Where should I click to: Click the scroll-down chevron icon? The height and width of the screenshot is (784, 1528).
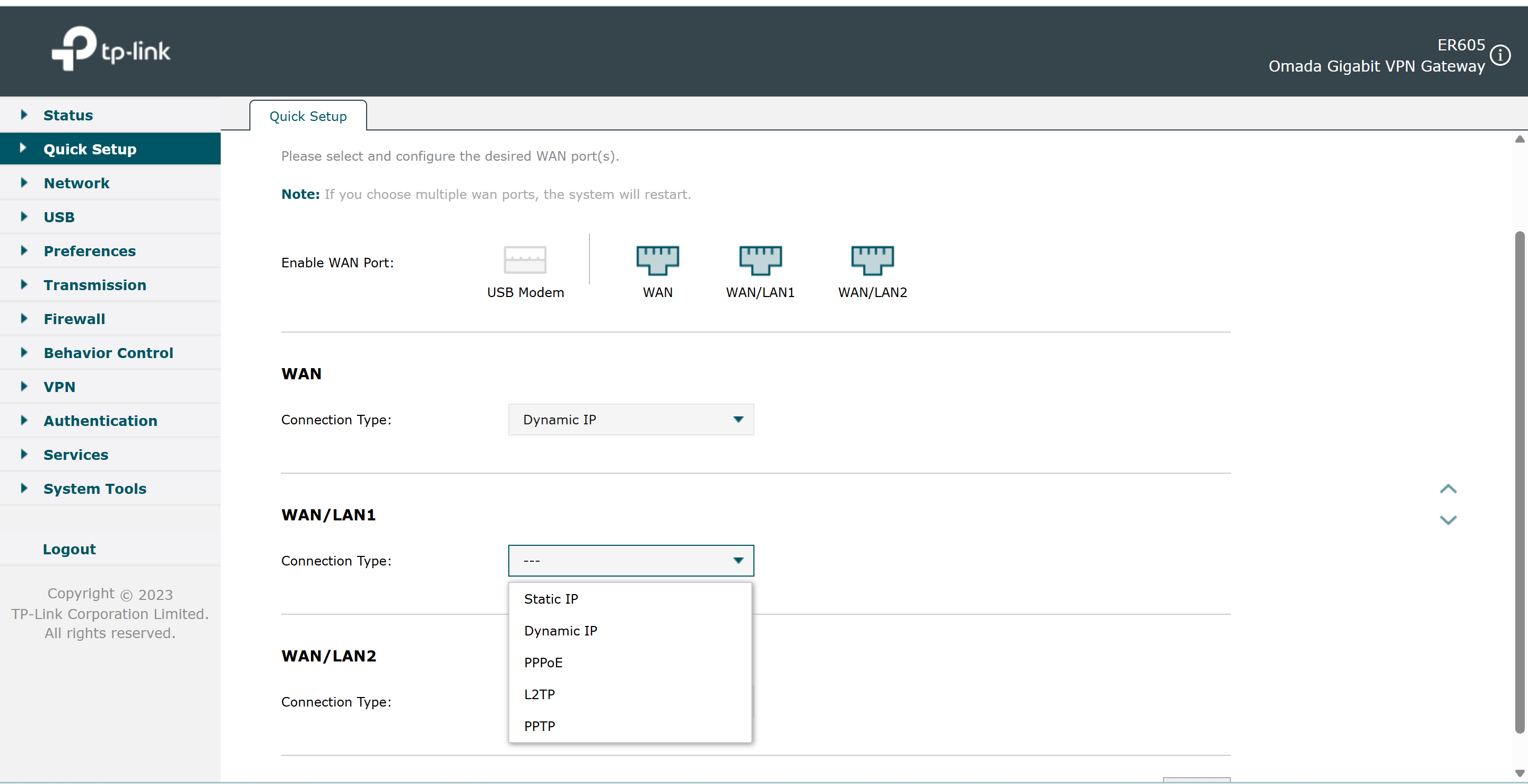point(1448,520)
